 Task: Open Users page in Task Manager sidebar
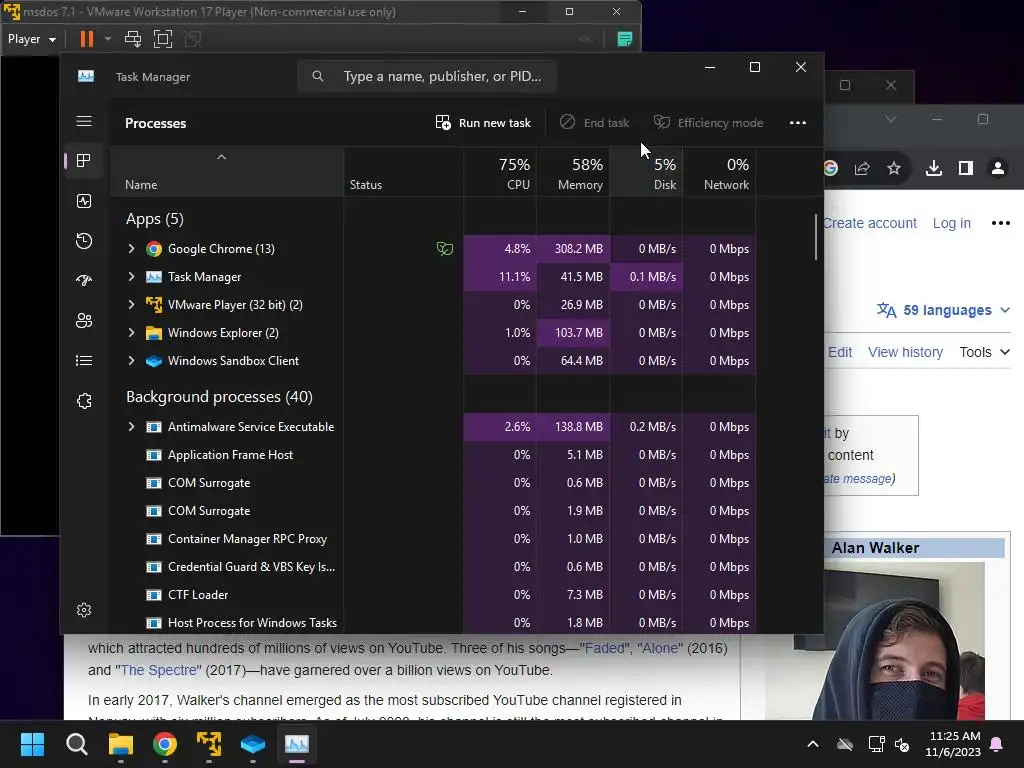[x=84, y=321]
